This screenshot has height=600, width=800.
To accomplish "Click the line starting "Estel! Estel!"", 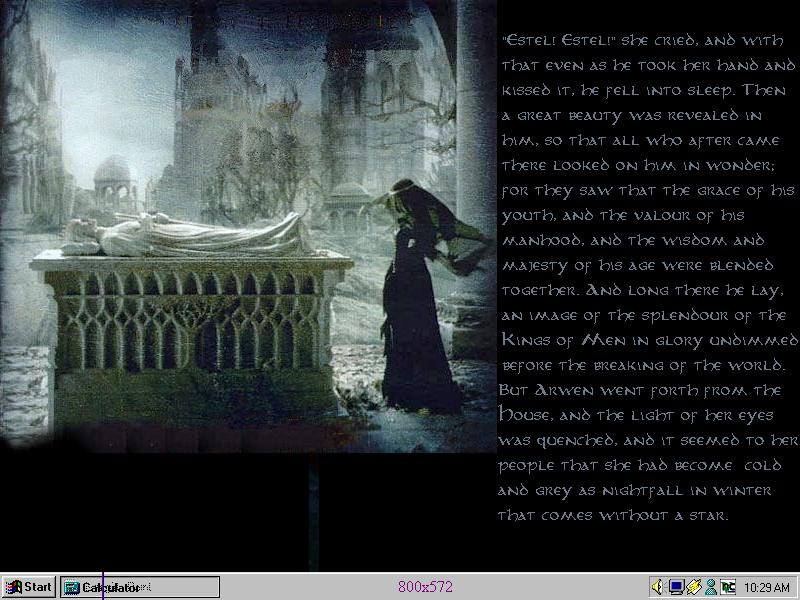I will (643, 40).
